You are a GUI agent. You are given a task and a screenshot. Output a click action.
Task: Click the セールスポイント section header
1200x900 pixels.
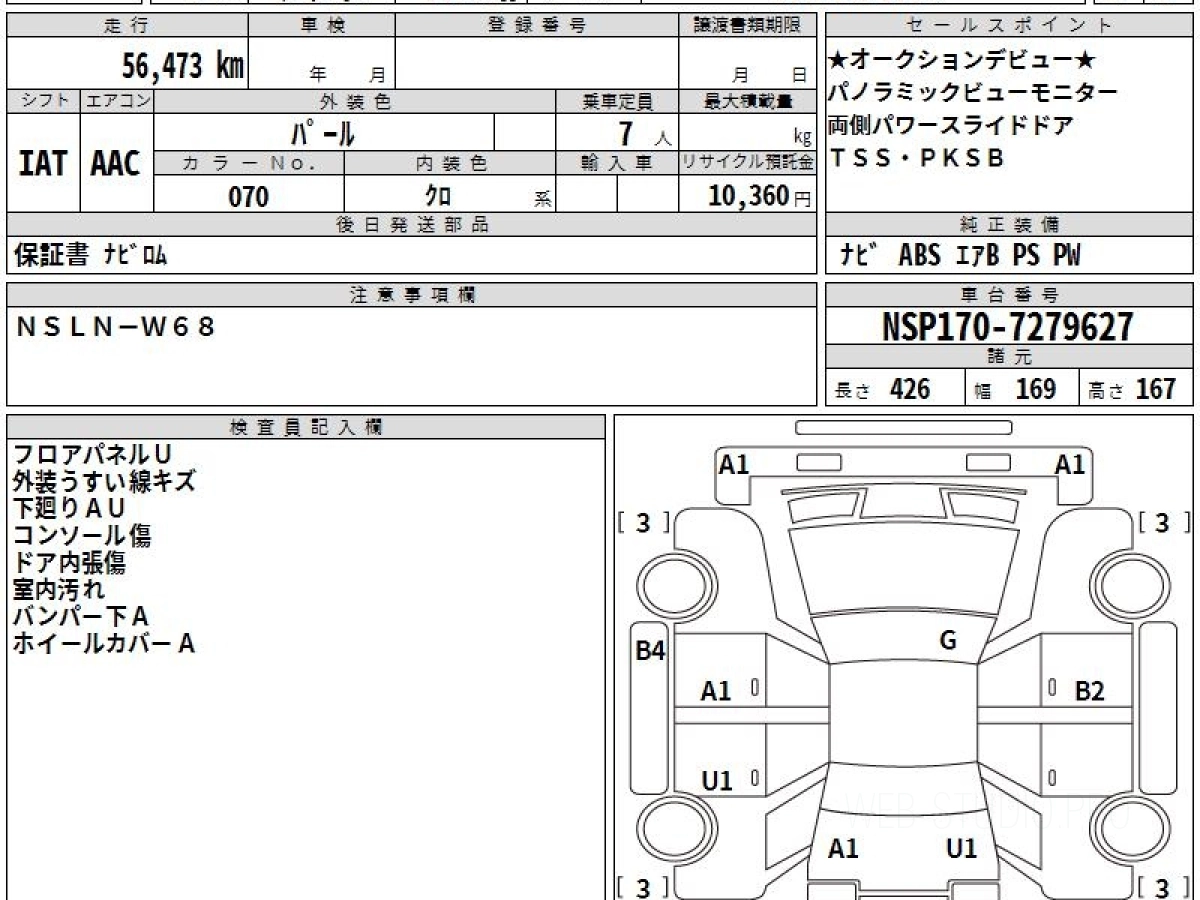(1010, 26)
